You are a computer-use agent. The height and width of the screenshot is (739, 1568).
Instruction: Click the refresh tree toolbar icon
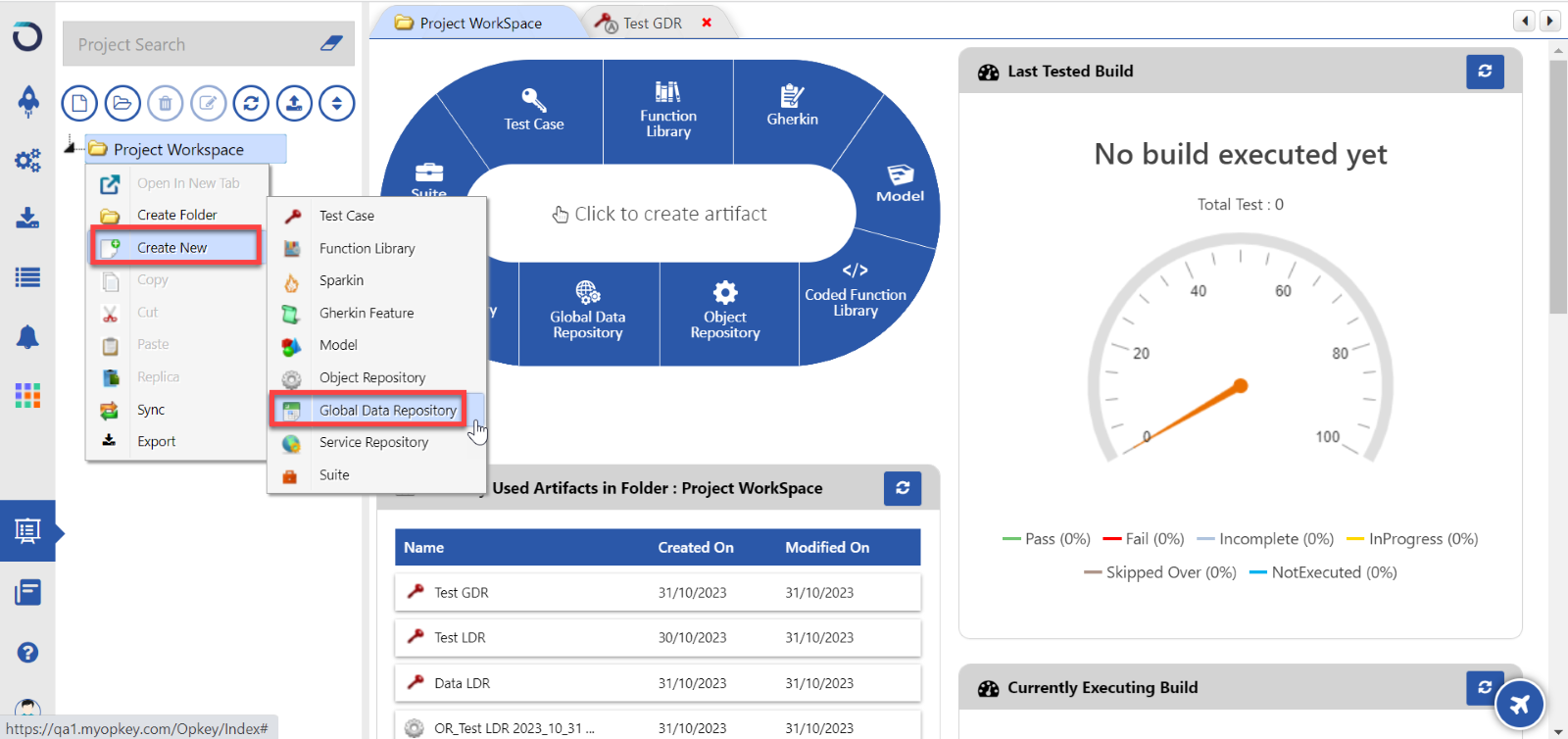[x=251, y=103]
